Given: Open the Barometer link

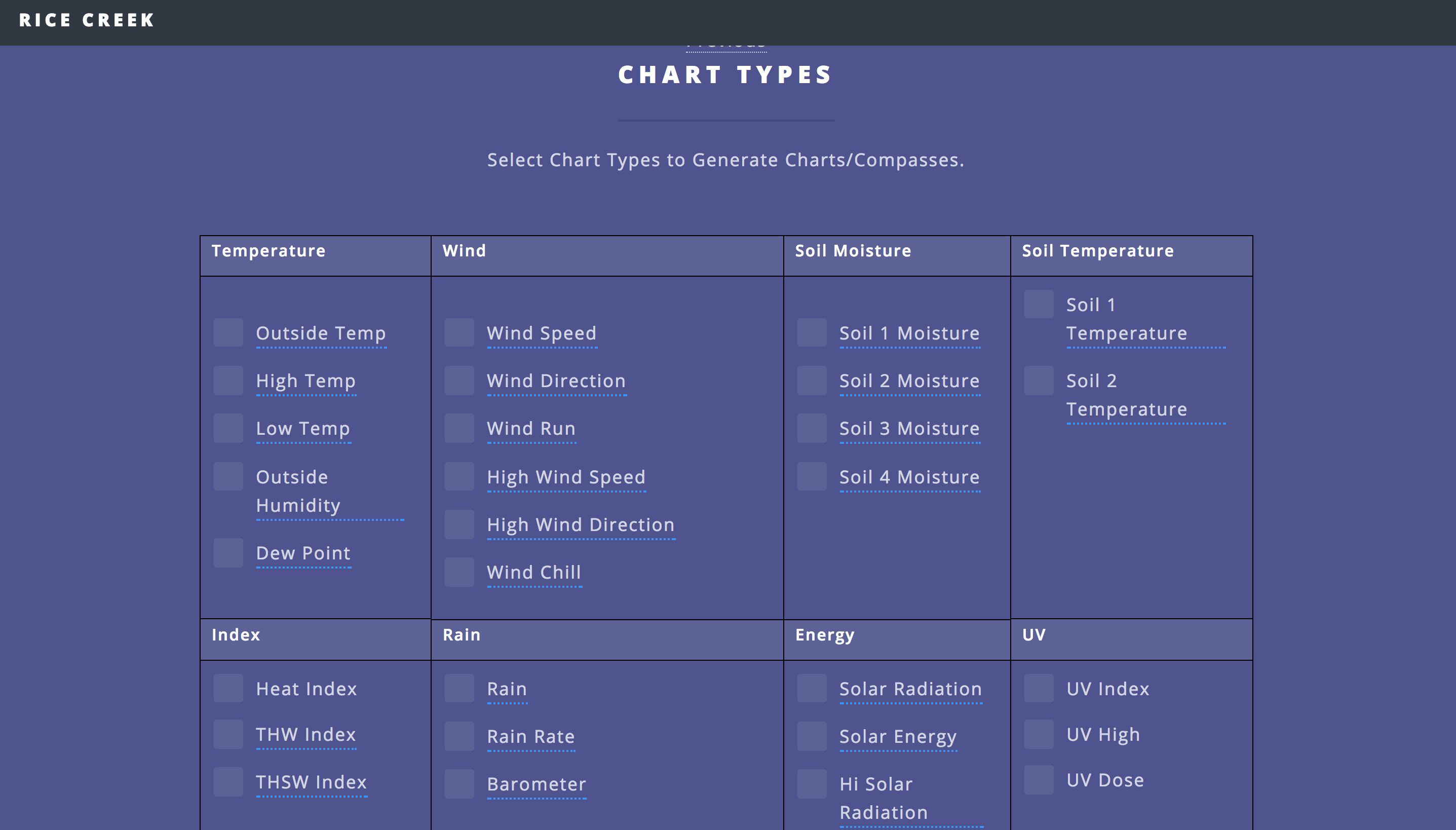Looking at the screenshot, I should coord(536,784).
